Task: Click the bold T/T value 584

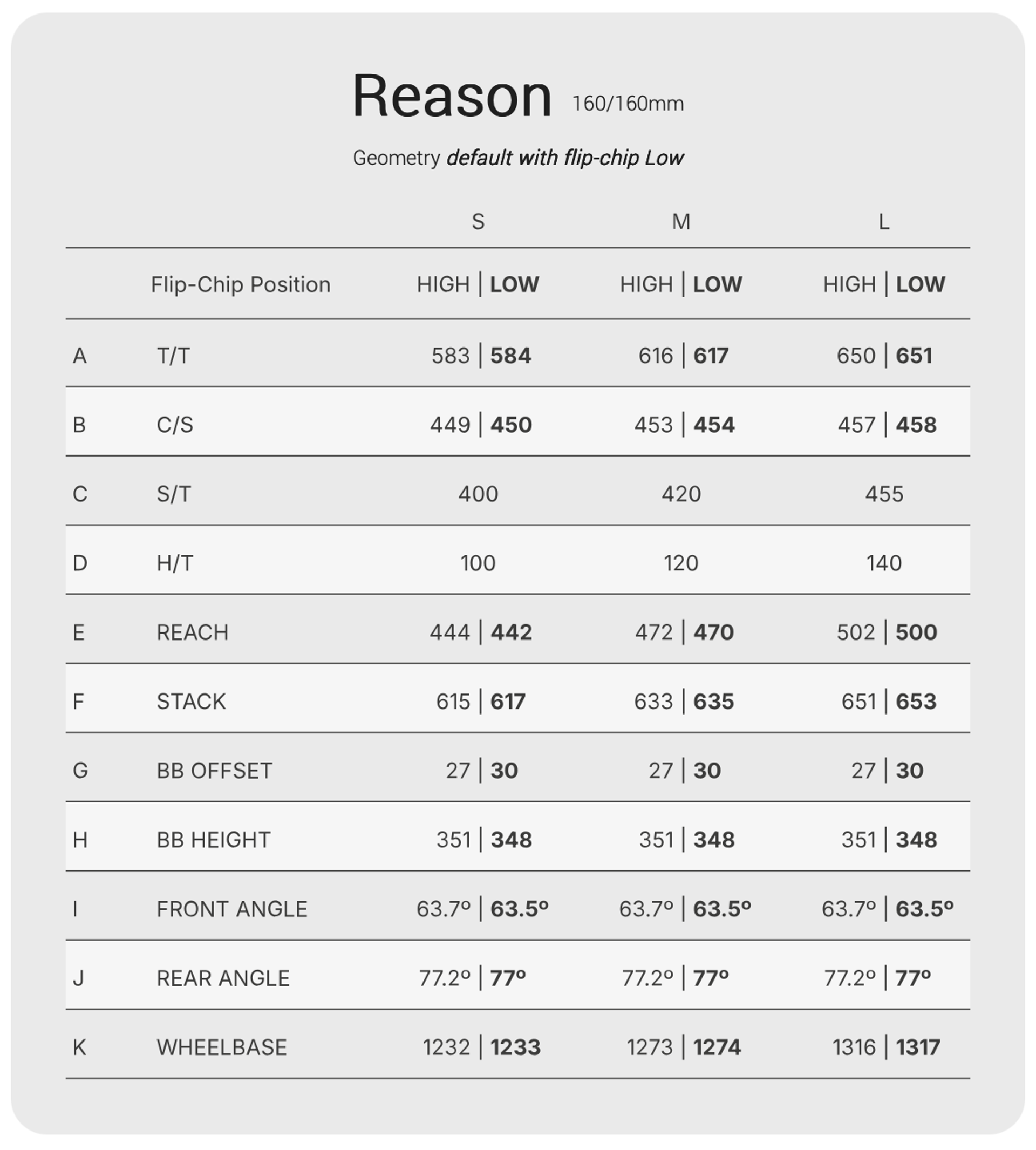Action: [x=510, y=356]
